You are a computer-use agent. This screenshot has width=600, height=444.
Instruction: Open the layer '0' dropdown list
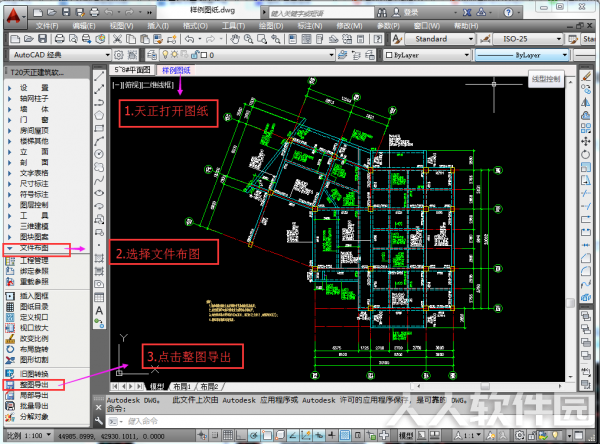(x=248, y=55)
